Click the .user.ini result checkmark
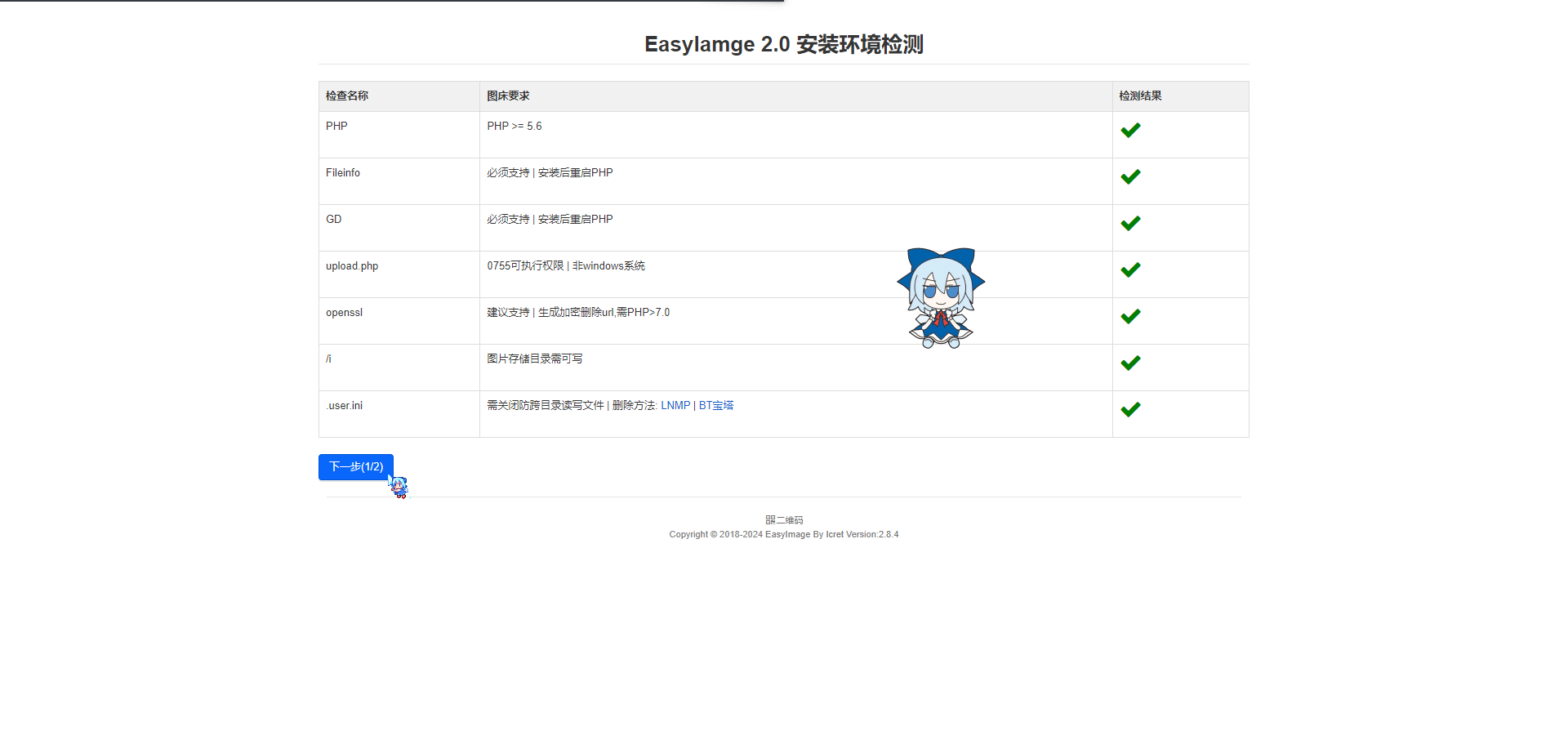The height and width of the screenshot is (744, 1568). (1130, 410)
